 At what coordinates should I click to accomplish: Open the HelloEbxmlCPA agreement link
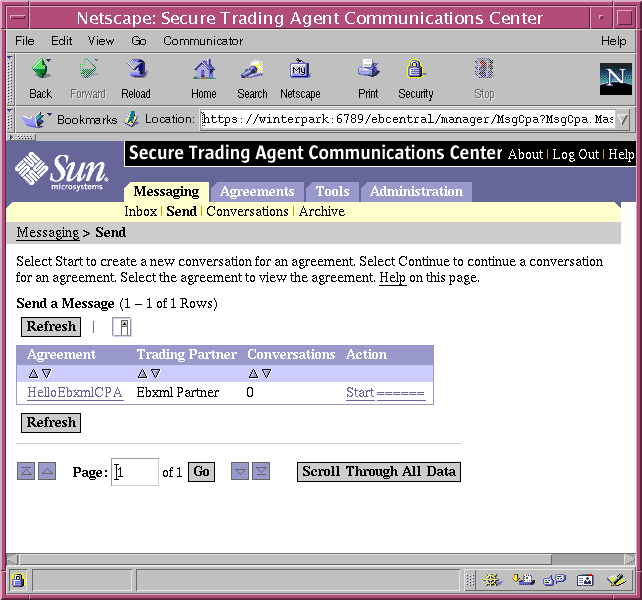tap(75, 392)
